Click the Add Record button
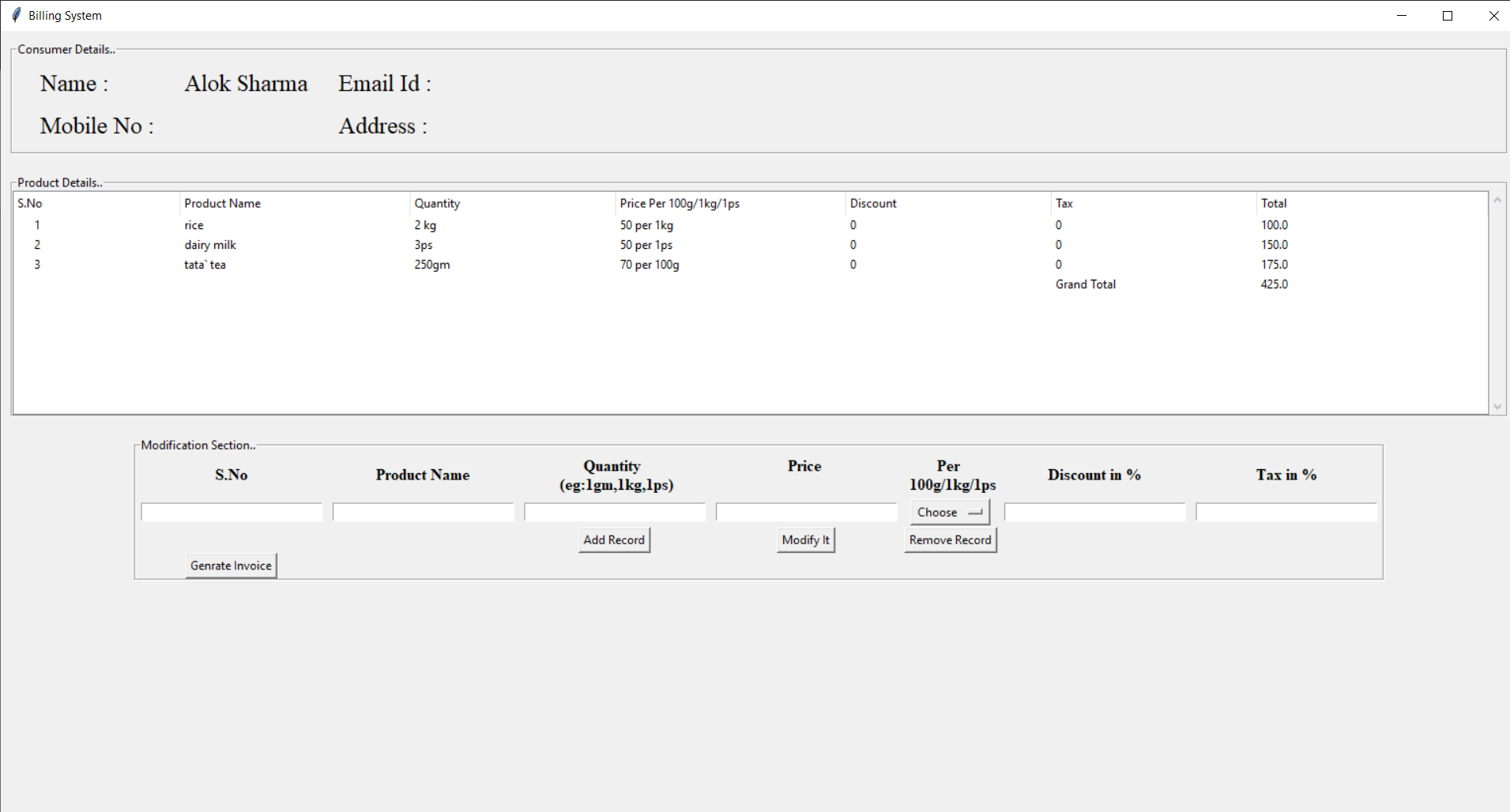The height and width of the screenshot is (812, 1510). point(613,539)
